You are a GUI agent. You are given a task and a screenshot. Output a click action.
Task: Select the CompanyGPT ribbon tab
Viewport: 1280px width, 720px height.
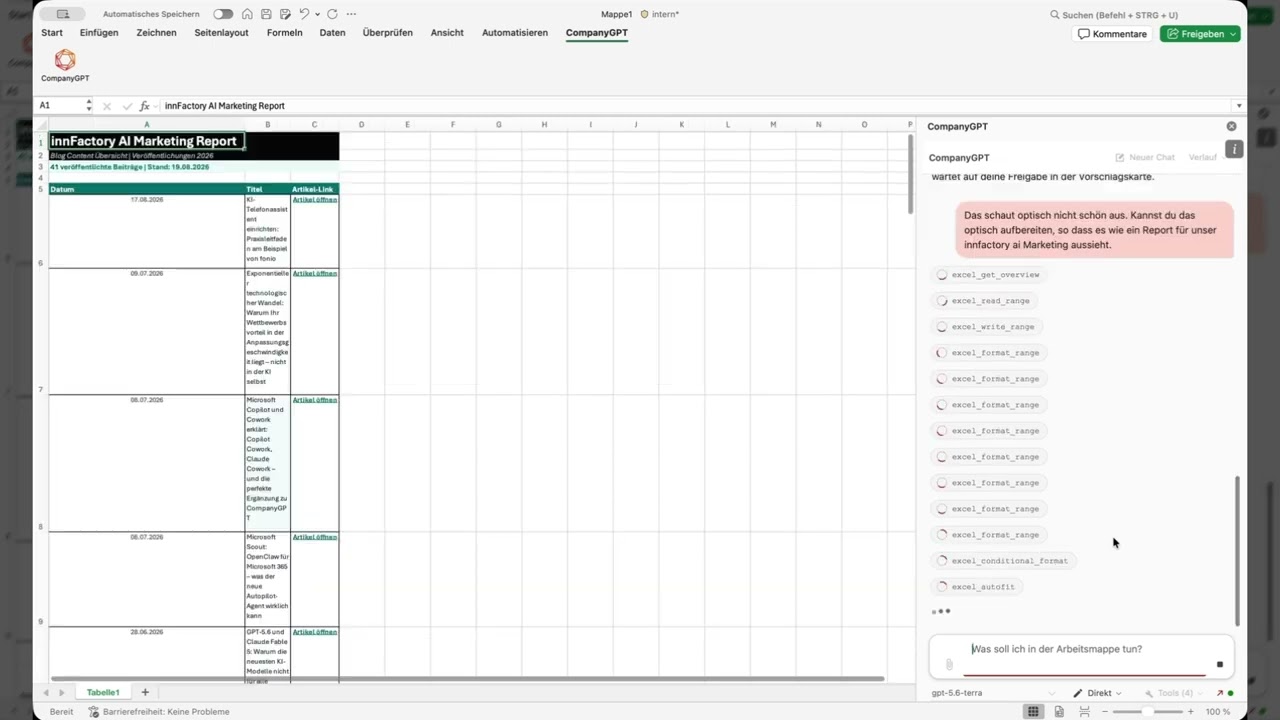coord(597,33)
